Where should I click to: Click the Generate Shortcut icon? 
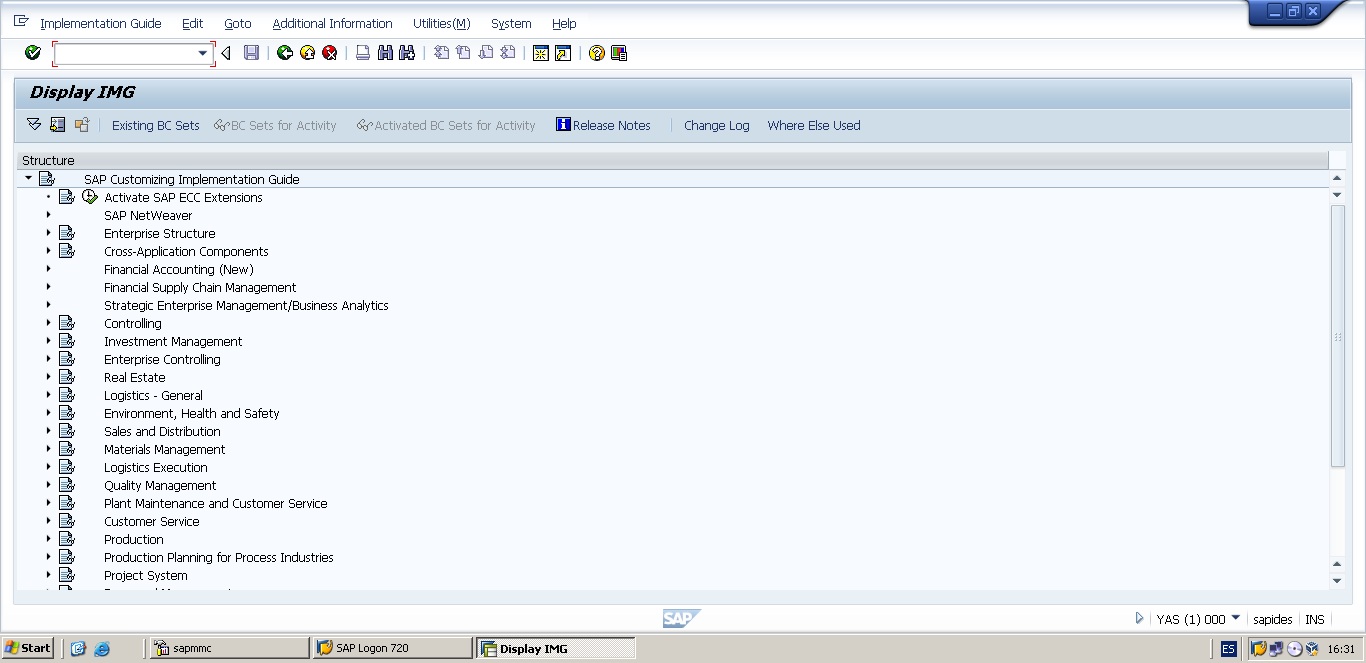pos(563,53)
